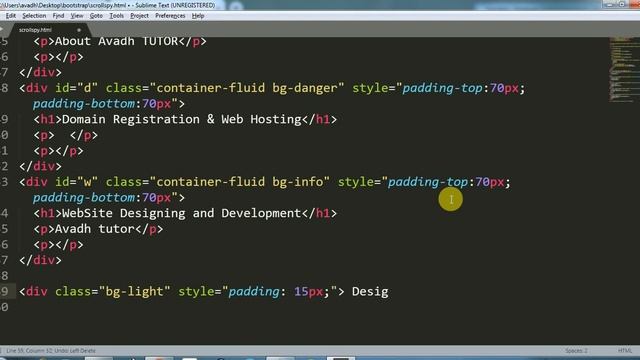Screen dimensions: 640x360
Task: Open the Help menu
Action: [198, 16]
